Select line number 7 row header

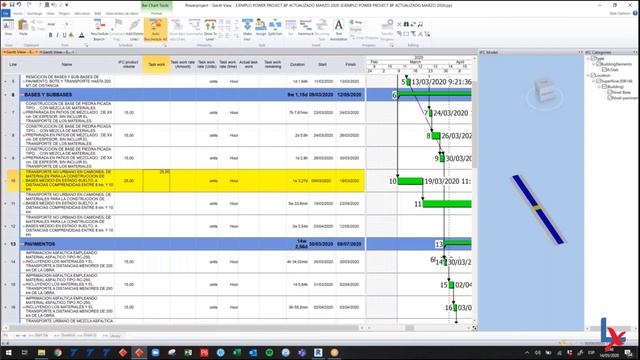(13, 113)
